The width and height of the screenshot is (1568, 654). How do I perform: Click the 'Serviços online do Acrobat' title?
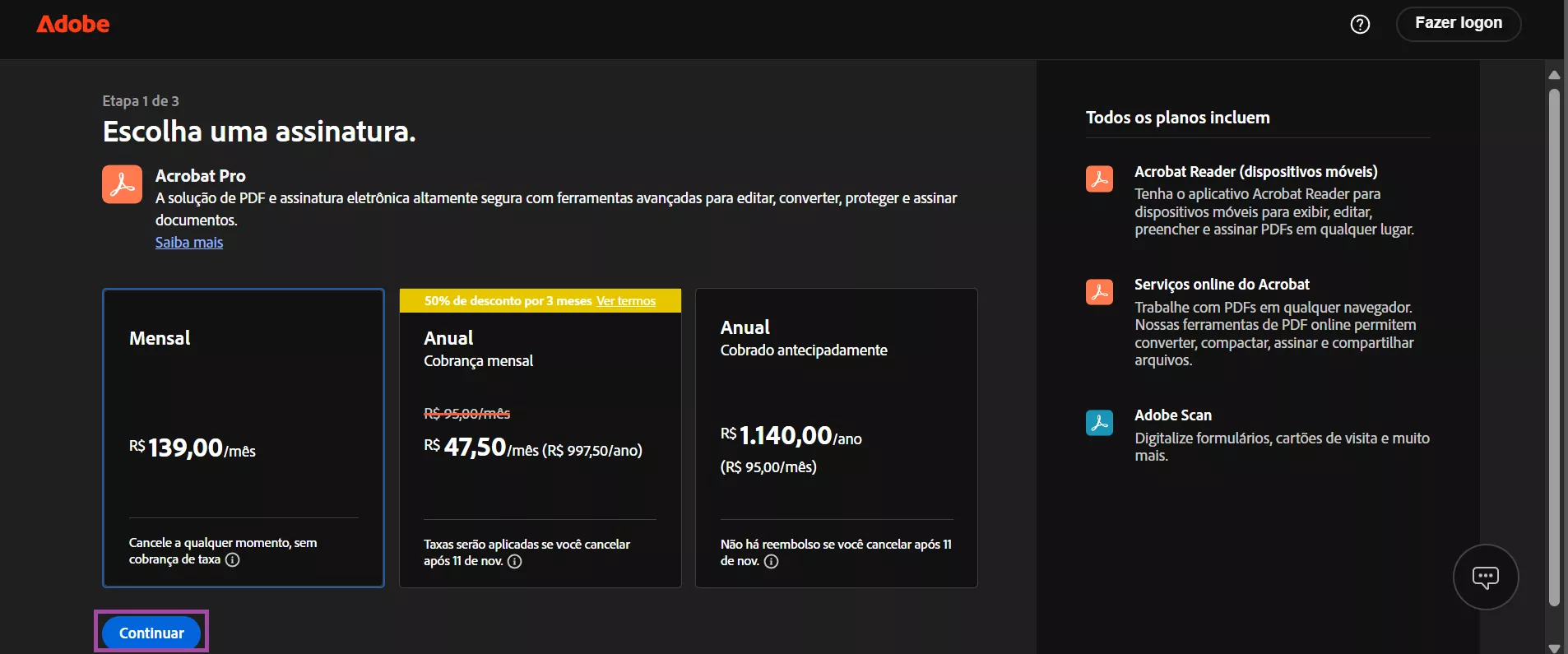[1222, 285]
